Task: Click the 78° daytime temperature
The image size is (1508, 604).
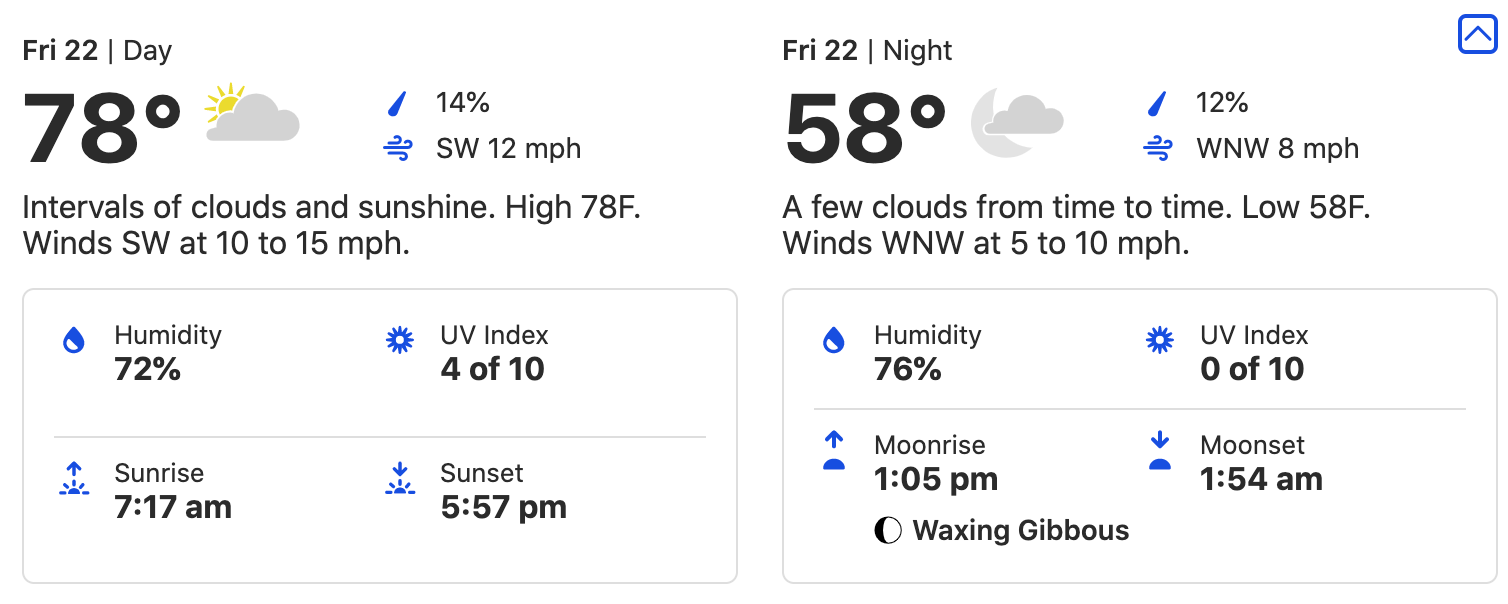Action: click(102, 129)
